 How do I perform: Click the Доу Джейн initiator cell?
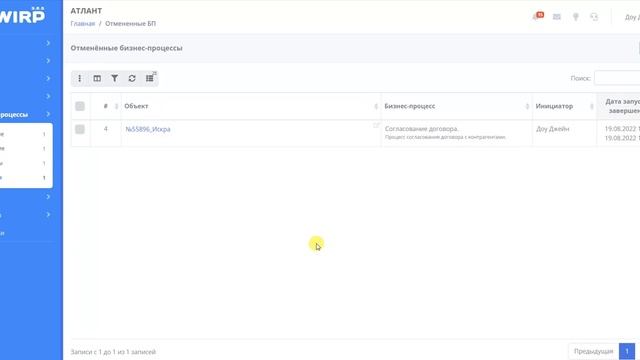[553, 129]
